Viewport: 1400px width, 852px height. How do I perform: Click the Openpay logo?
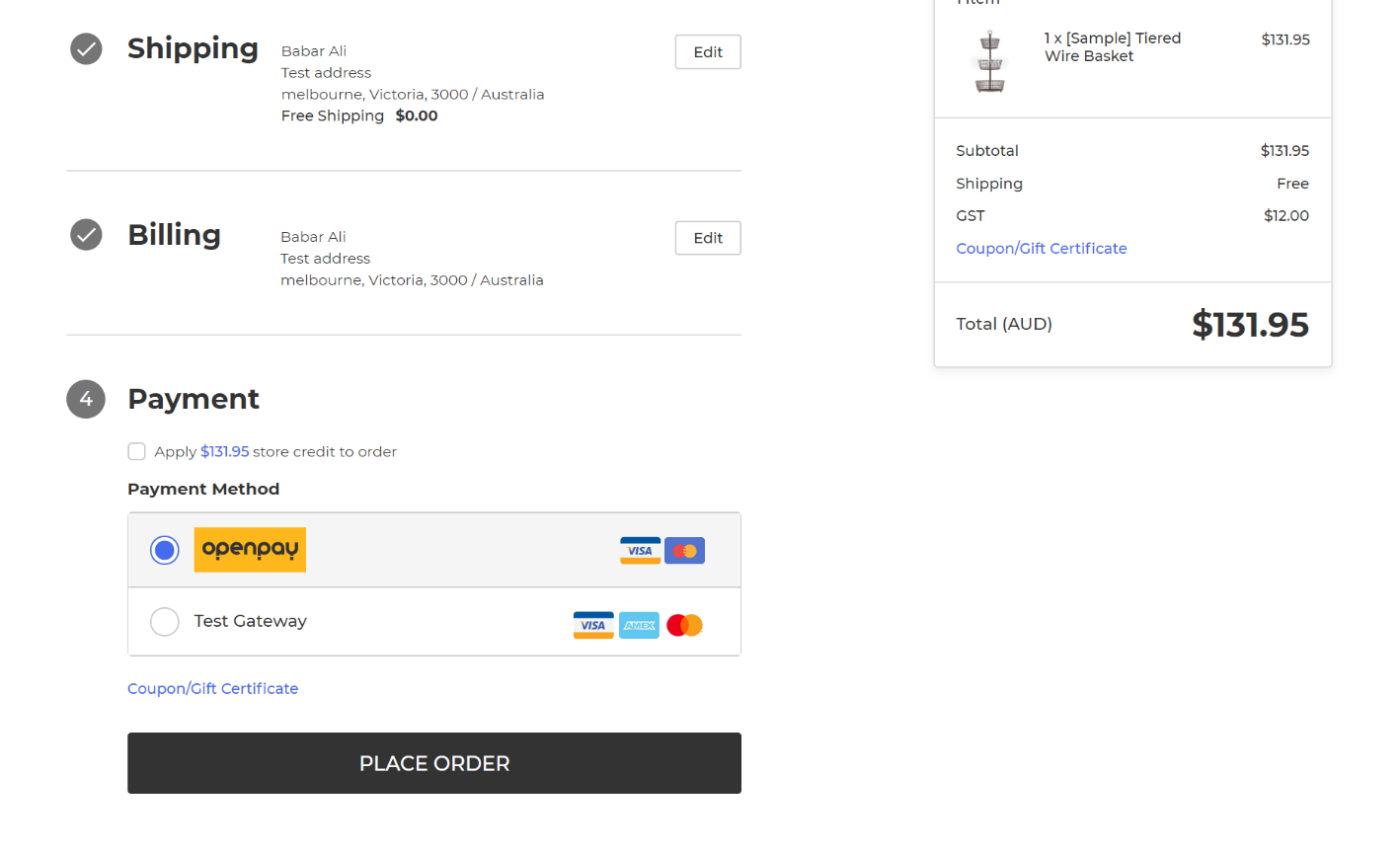tap(250, 550)
